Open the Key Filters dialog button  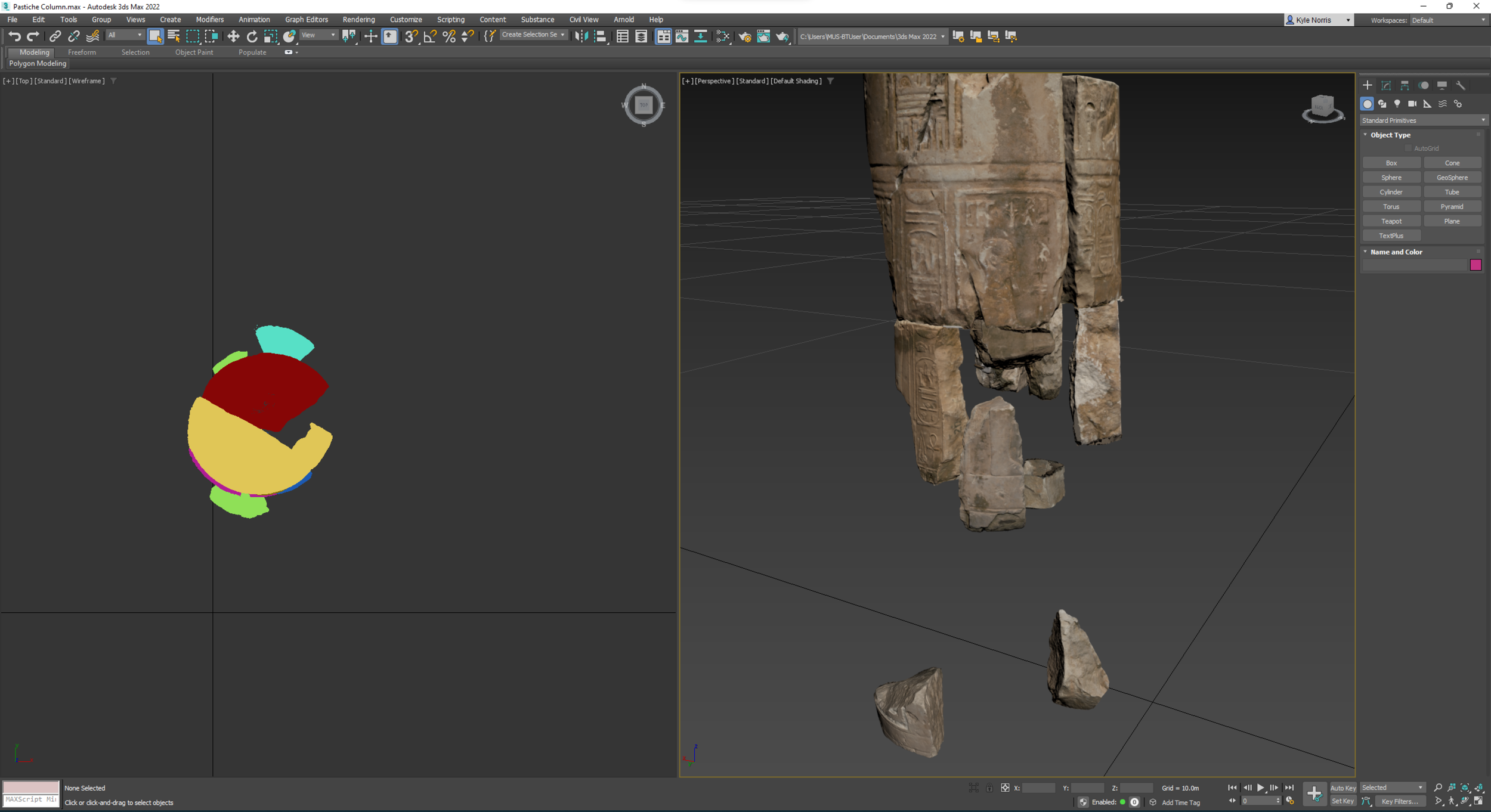[x=1399, y=801]
